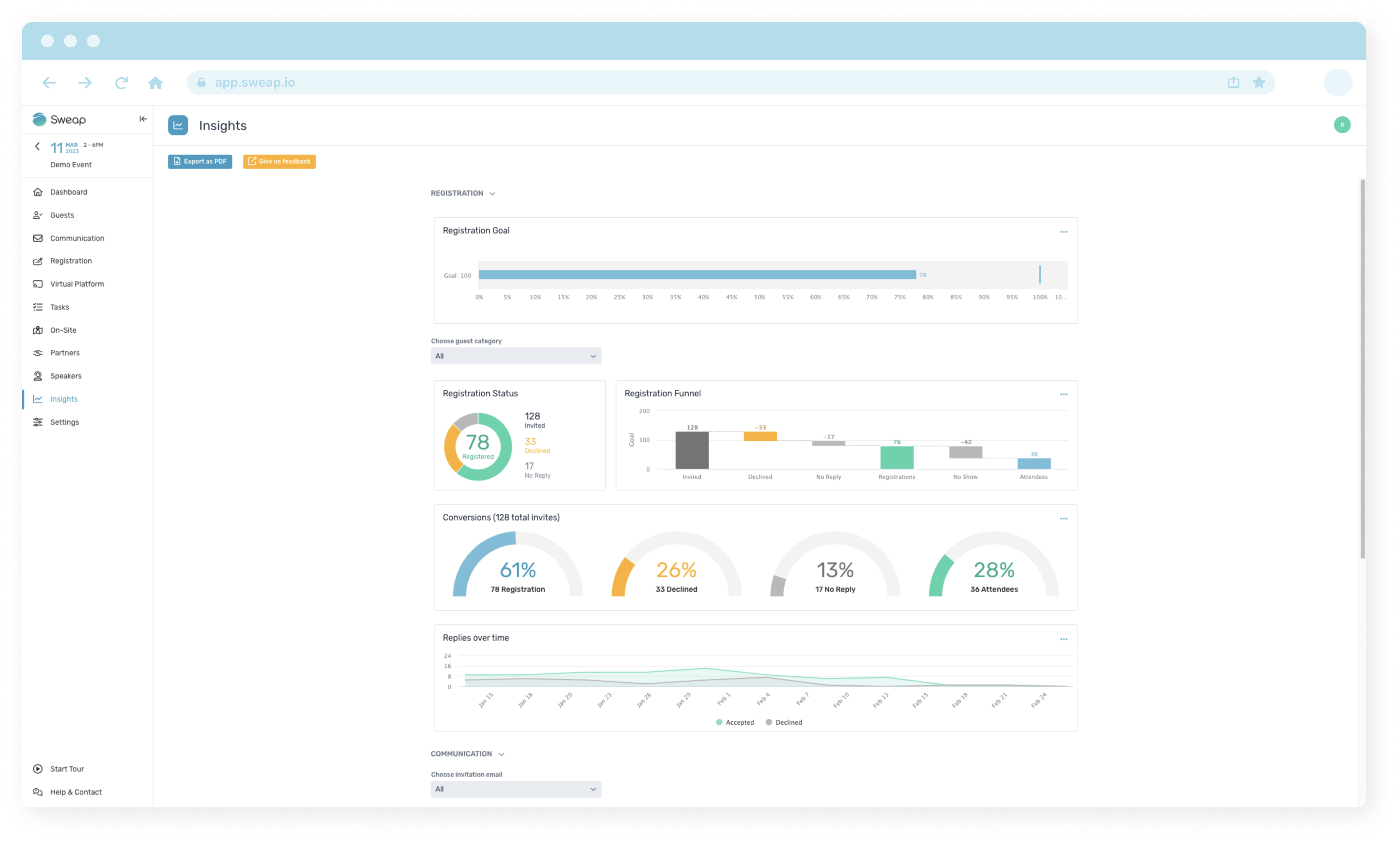The height and width of the screenshot is (841, 1400).
Task: Click the bookmark star icon in the address bar
Action: pyautogui.click(x=1259, y=82)
